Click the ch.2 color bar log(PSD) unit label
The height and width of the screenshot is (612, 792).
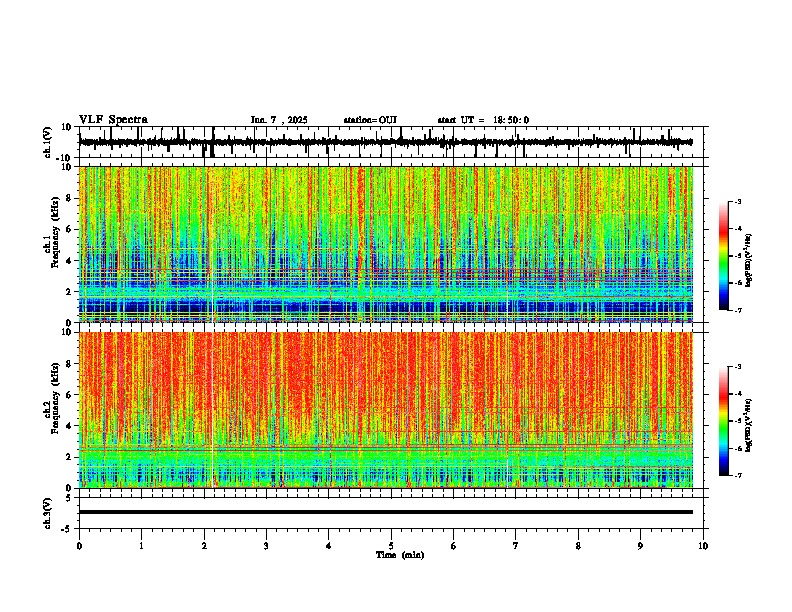point(749,426)
